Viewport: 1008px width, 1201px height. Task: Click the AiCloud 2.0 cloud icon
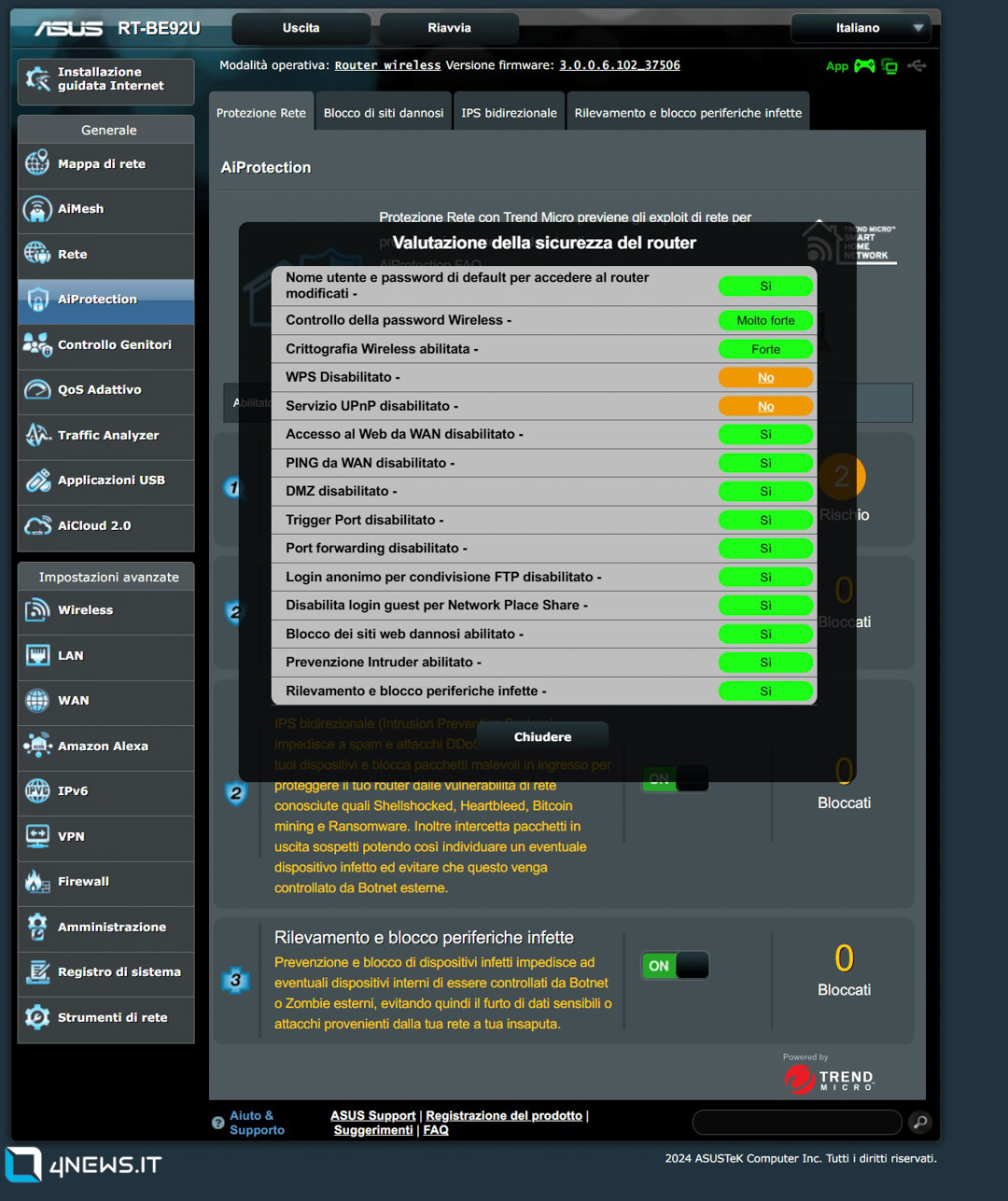(x=37, y=525)
